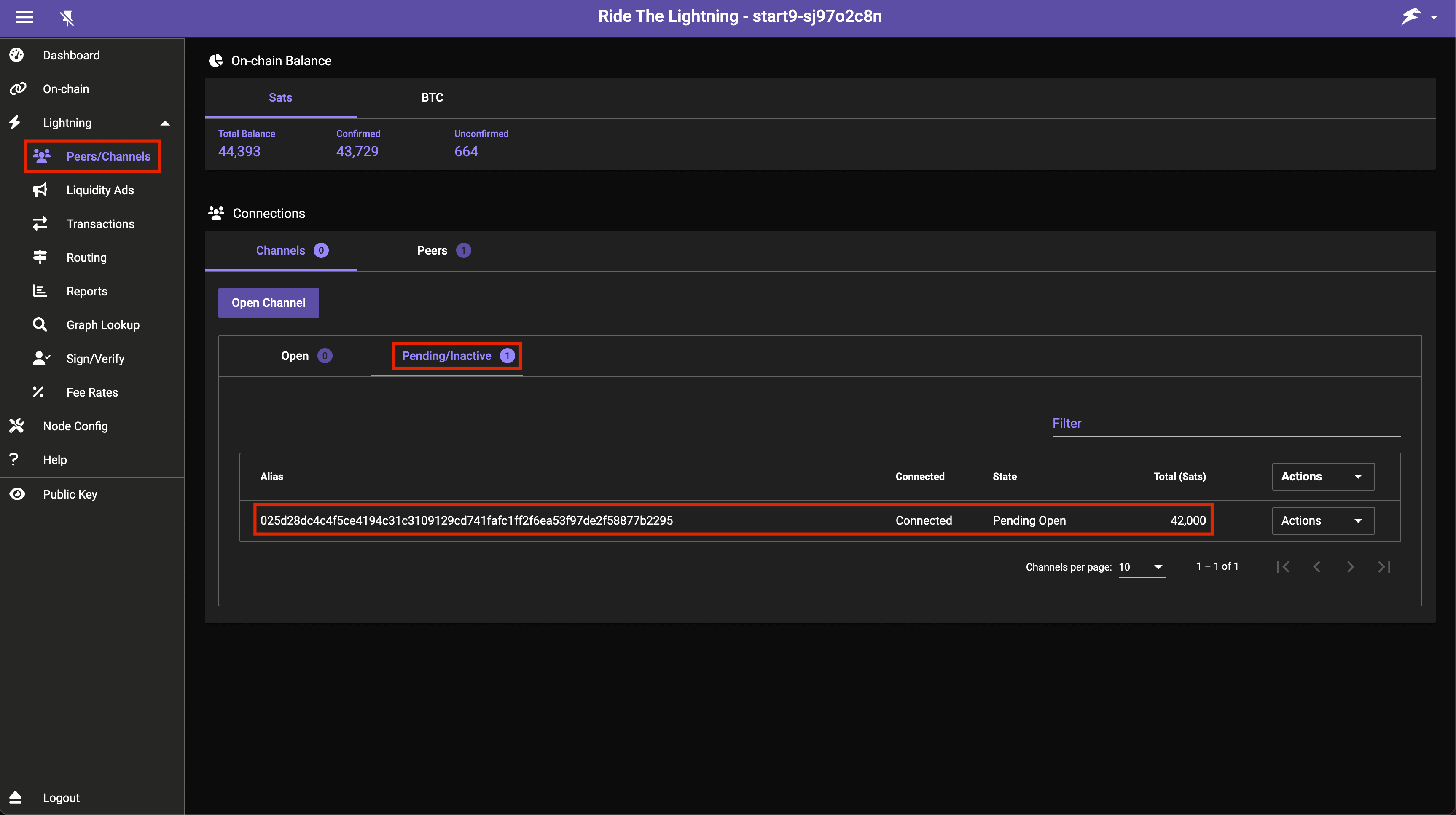Collapse the Lightning sidebar section

pos(164,122)
